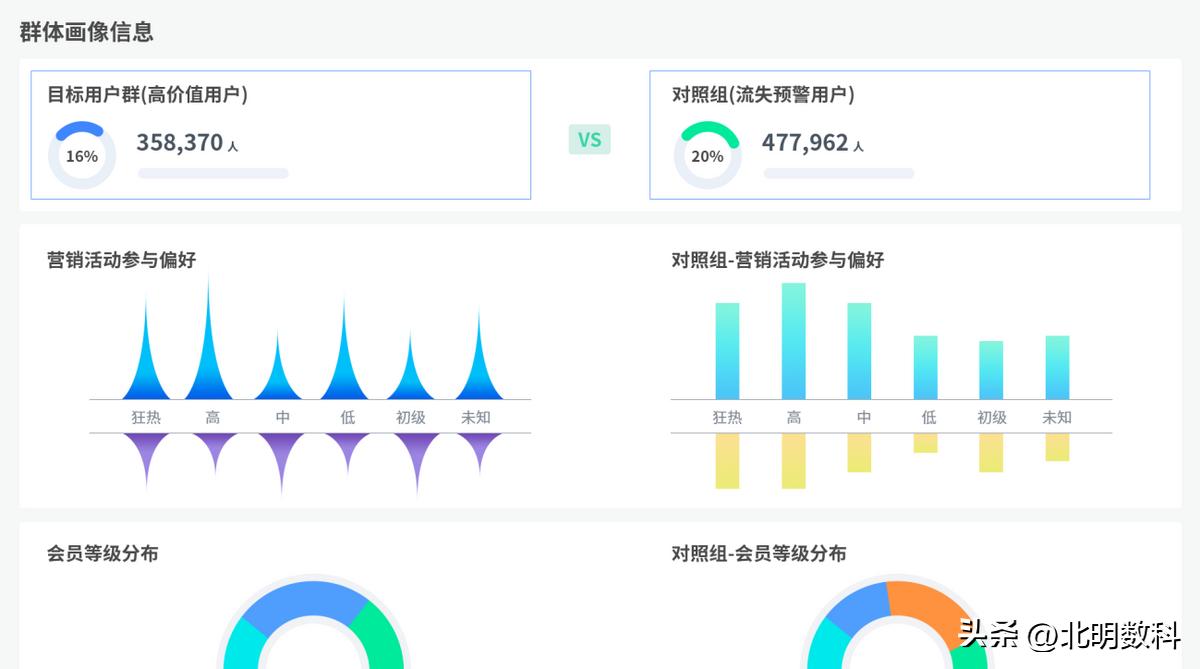Click the progress bar under 358,370 人
This screenshot has width=1200, height=669.
(211, 173)
